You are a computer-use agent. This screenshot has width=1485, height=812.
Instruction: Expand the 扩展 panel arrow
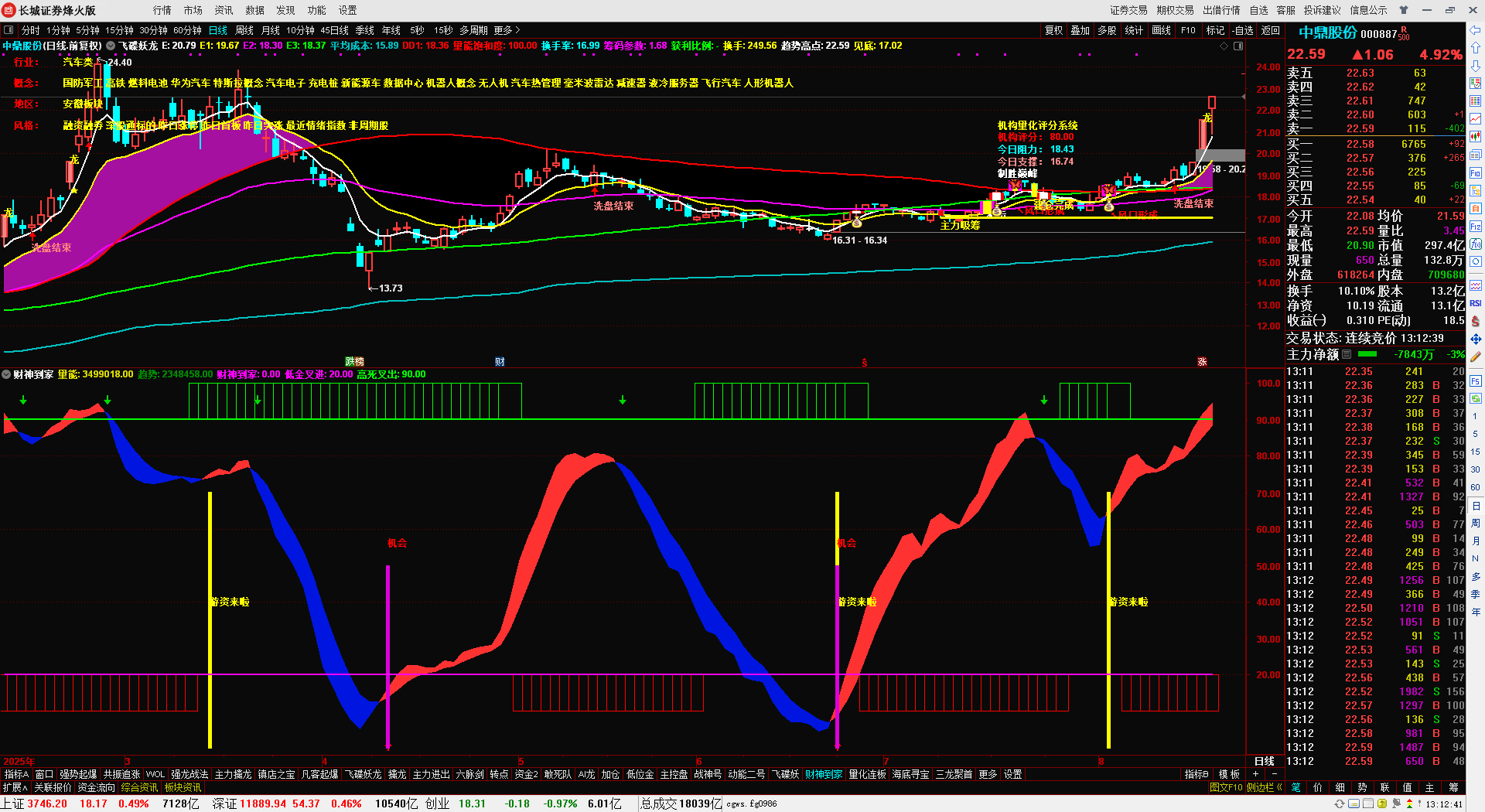pyautogui.click(x=15, y=787)
